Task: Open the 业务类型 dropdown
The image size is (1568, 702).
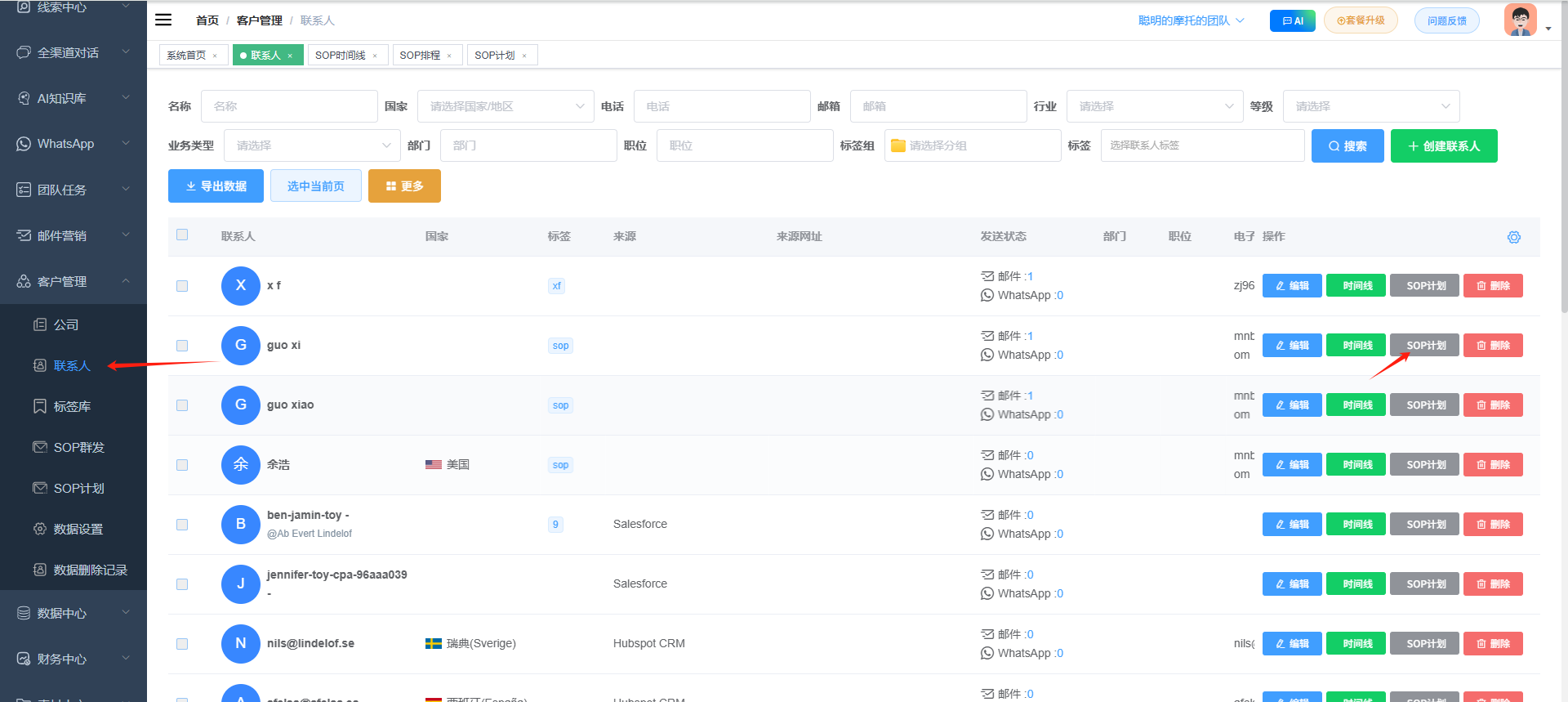Action: tap(312, 145)
